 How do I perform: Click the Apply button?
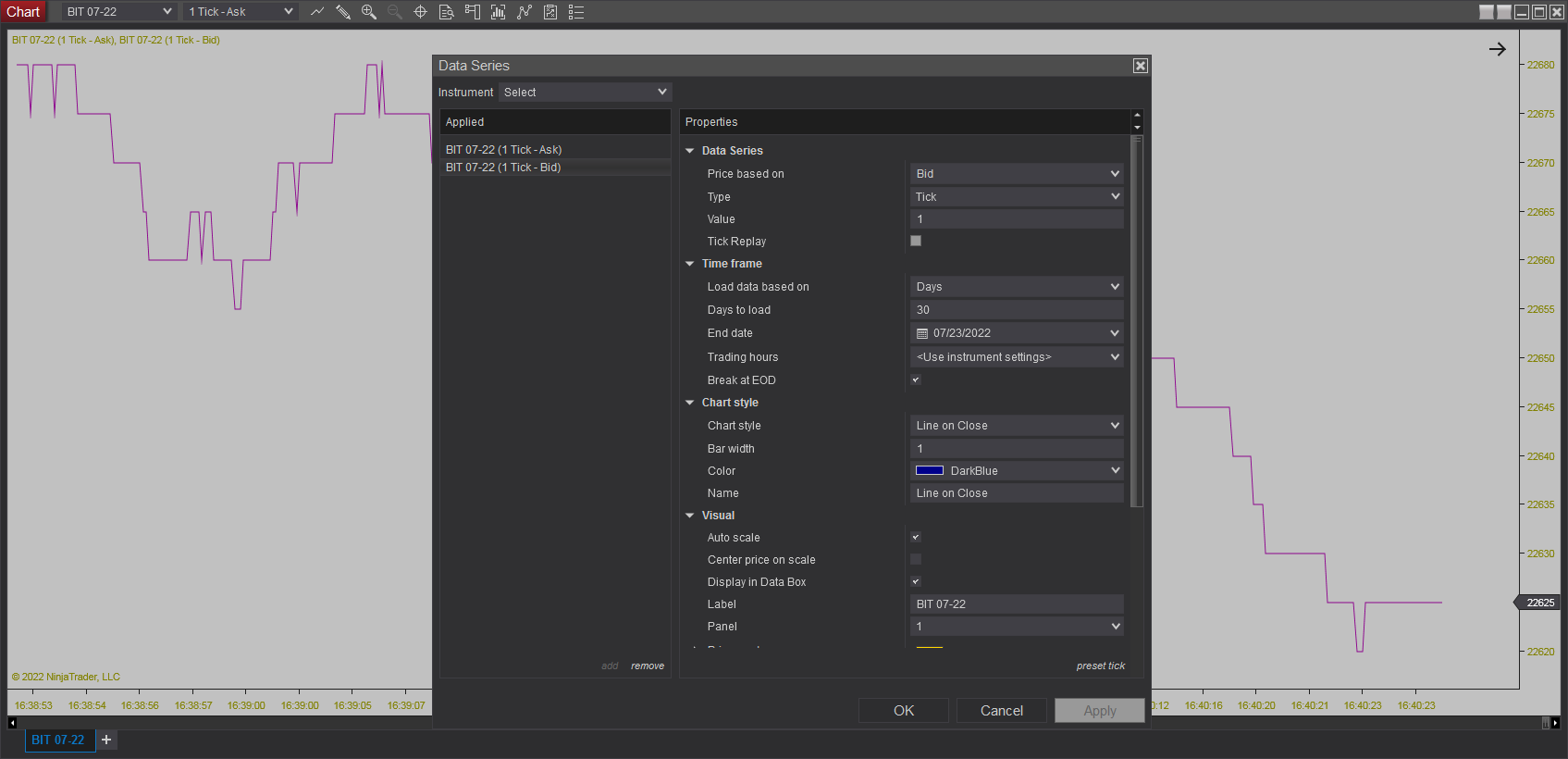click(1100, 711)
